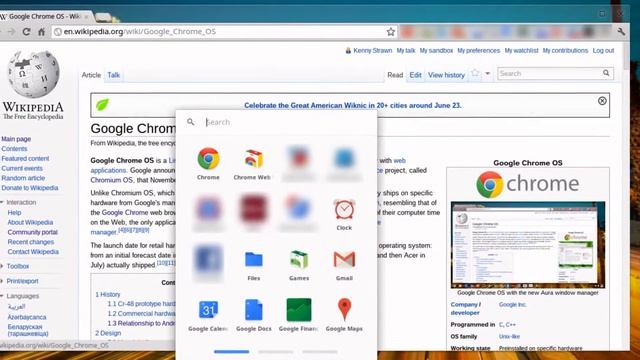Open My sandbox link

[x=436, y=51]
